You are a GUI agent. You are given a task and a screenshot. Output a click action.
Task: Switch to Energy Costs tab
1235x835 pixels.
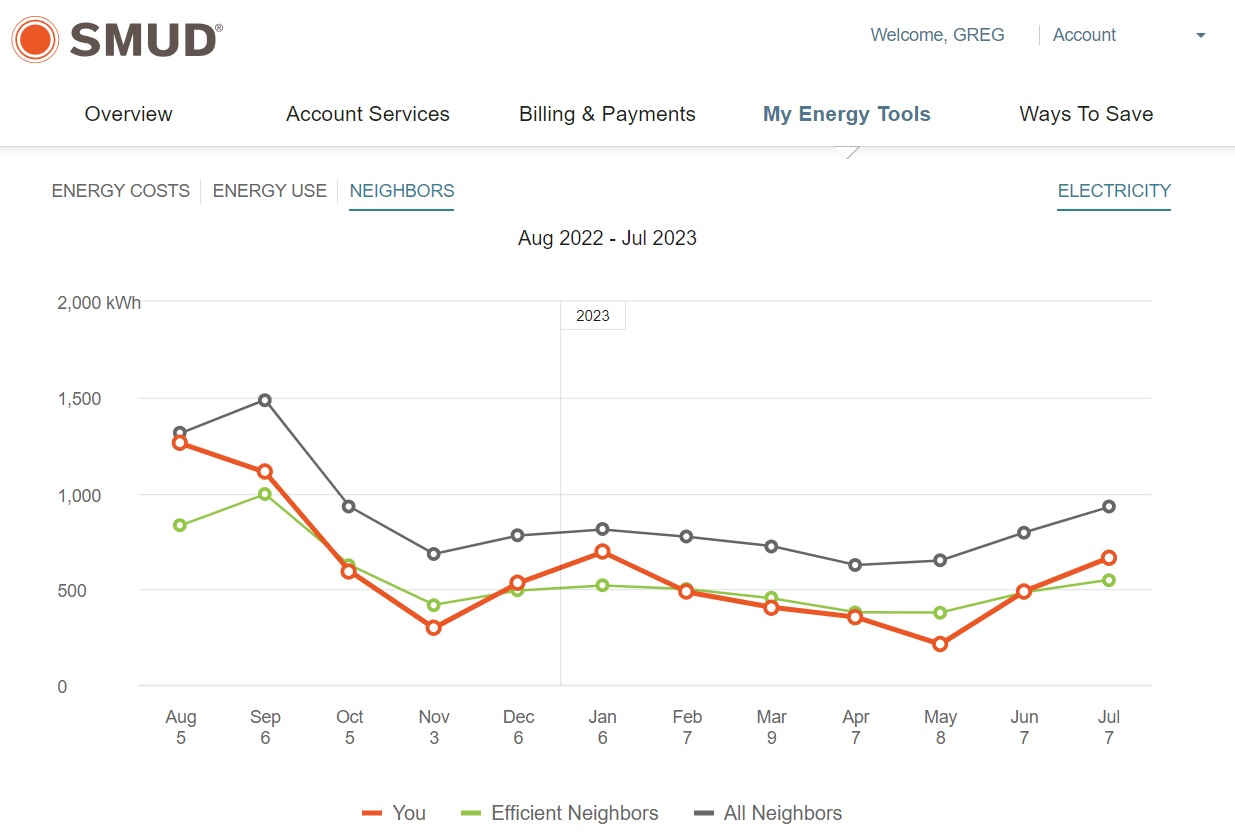pyautogui.click(x=120, y=191)
